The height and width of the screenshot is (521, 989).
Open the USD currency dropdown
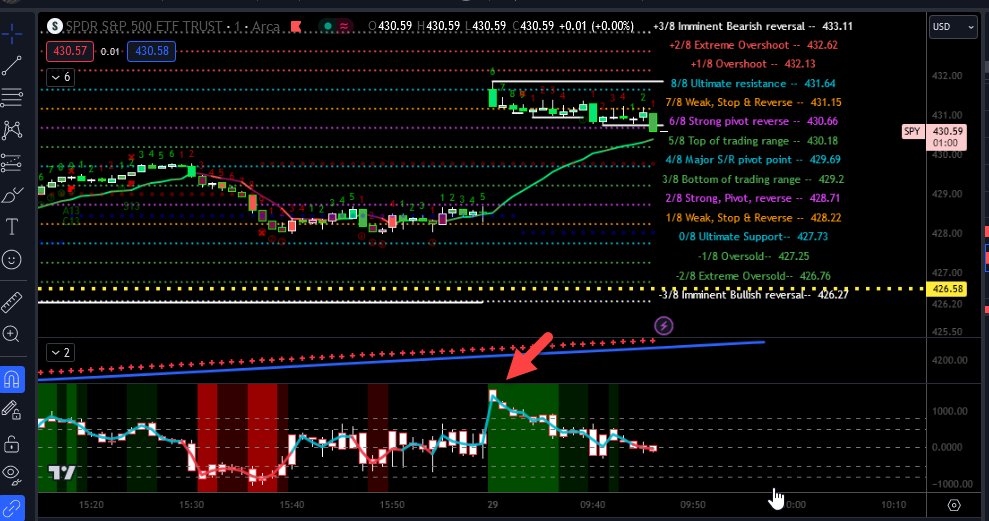pyautogui.click(x=952, y=27)
